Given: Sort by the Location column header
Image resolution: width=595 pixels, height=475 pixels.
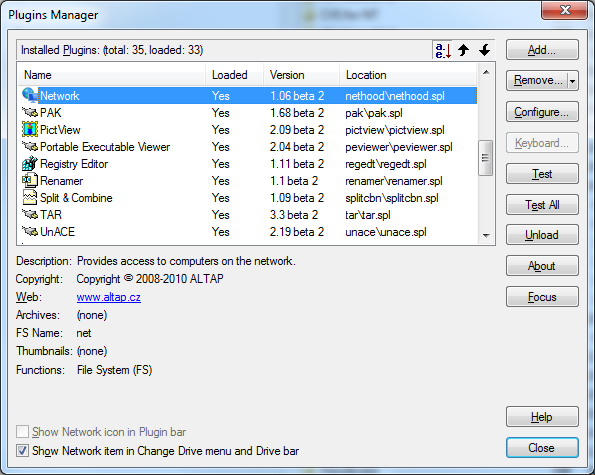Looking at the screenshot, I should [x=408, y=75].
